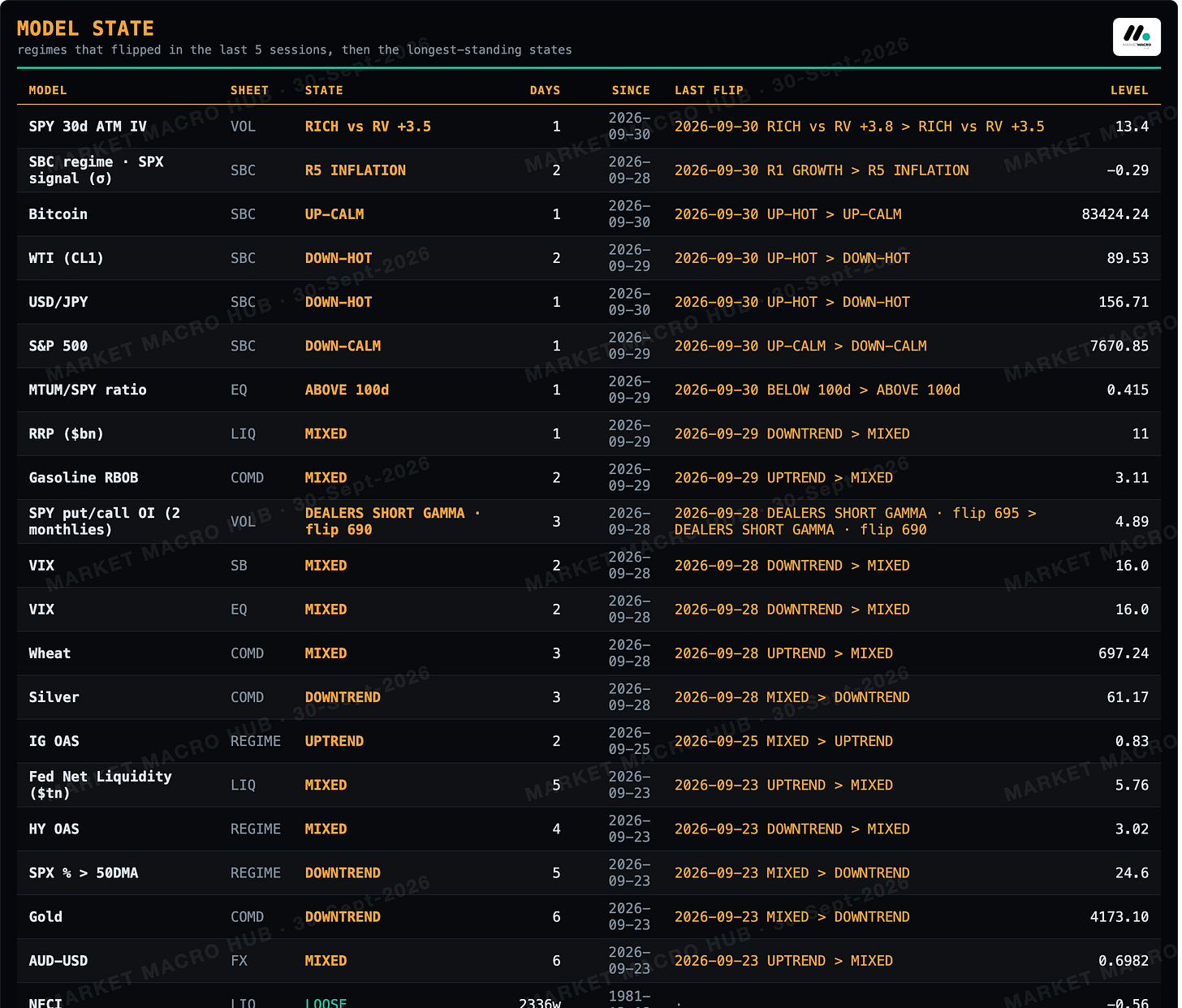
Task: Select the Wheat level 697.24
Action: point(1124,653)
